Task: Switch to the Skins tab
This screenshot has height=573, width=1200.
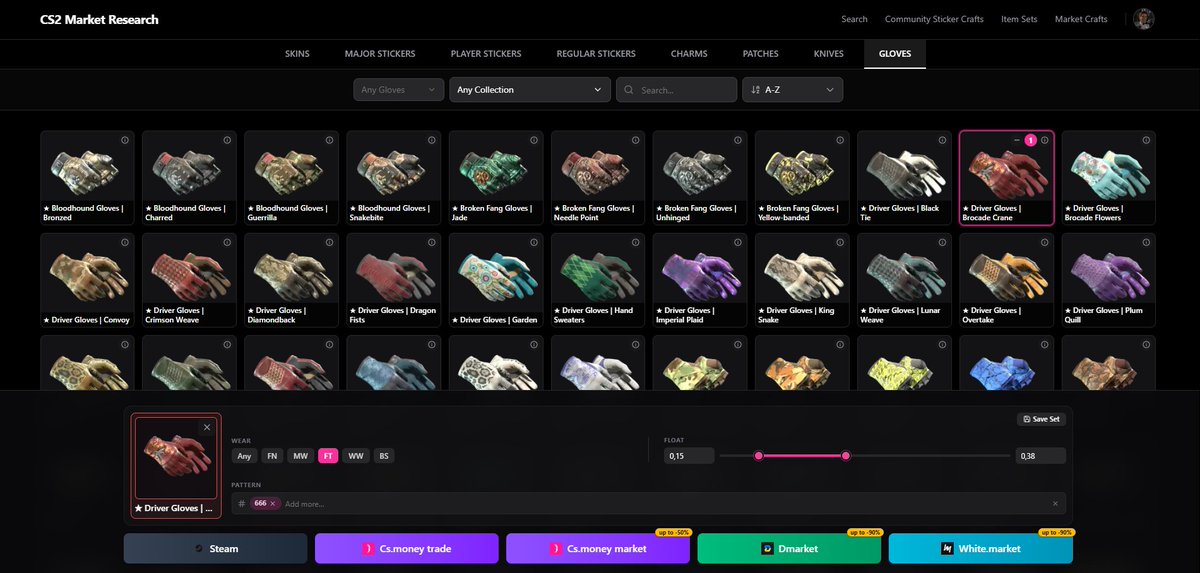Action: (x=297, y=53)
